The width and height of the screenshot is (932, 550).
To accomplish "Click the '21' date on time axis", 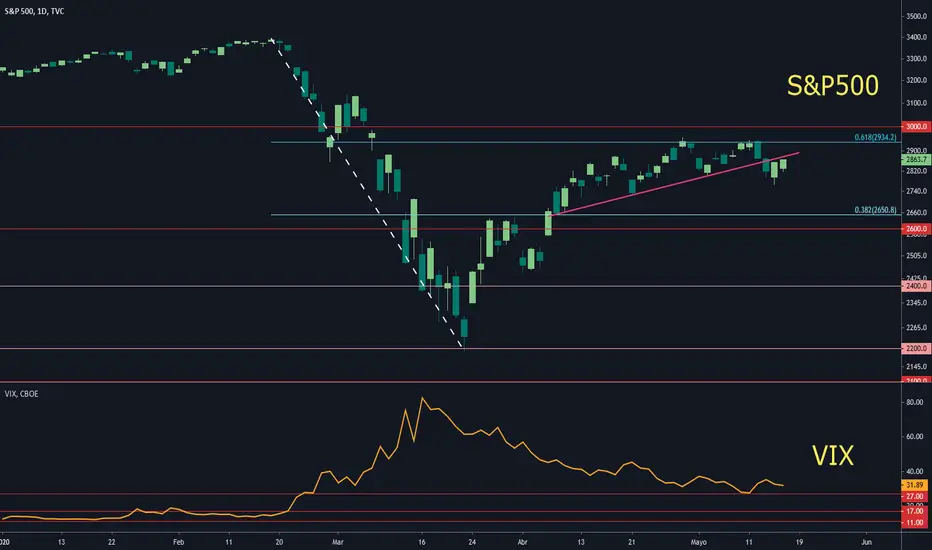I will tap(631, 542).
